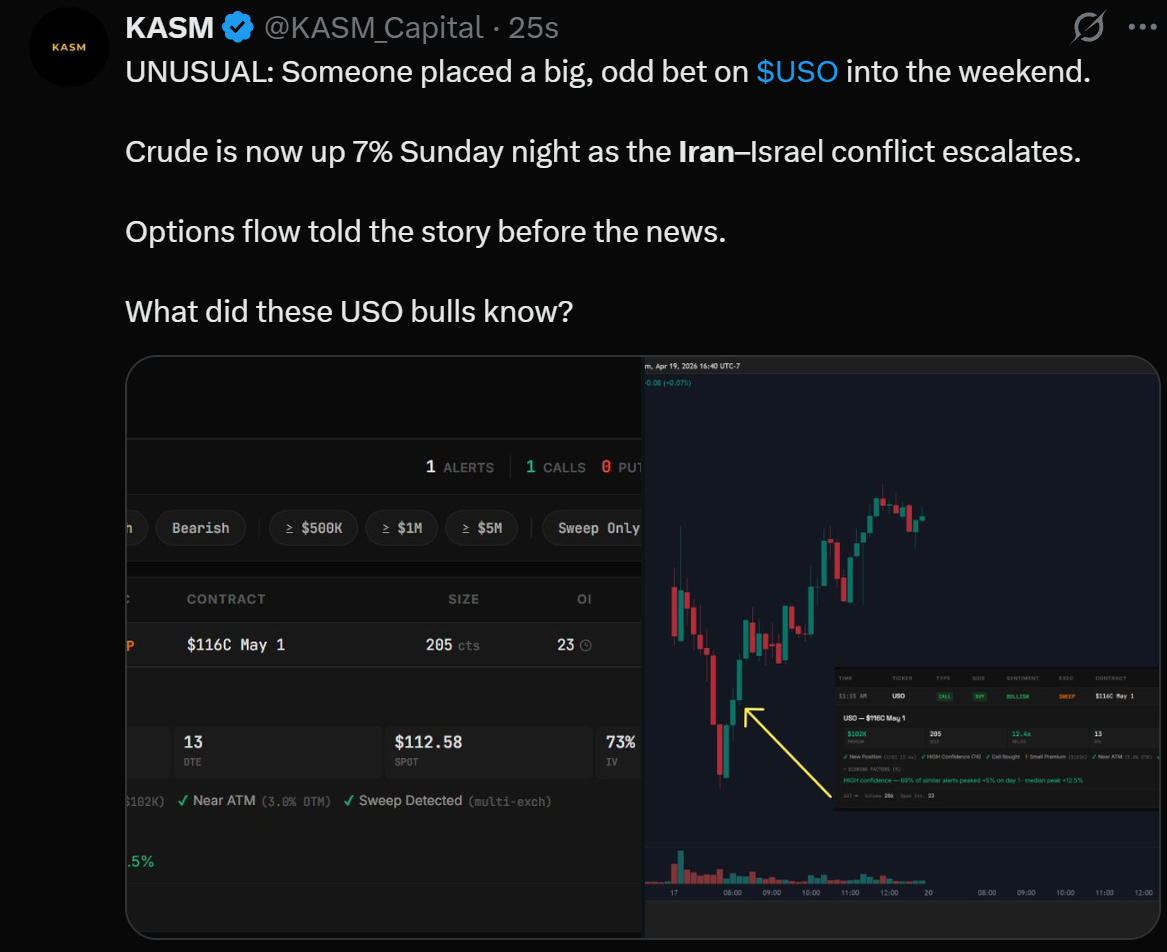Toggle the Bearish filter chip
1167x952 pixels.
[x=200, y=528]
